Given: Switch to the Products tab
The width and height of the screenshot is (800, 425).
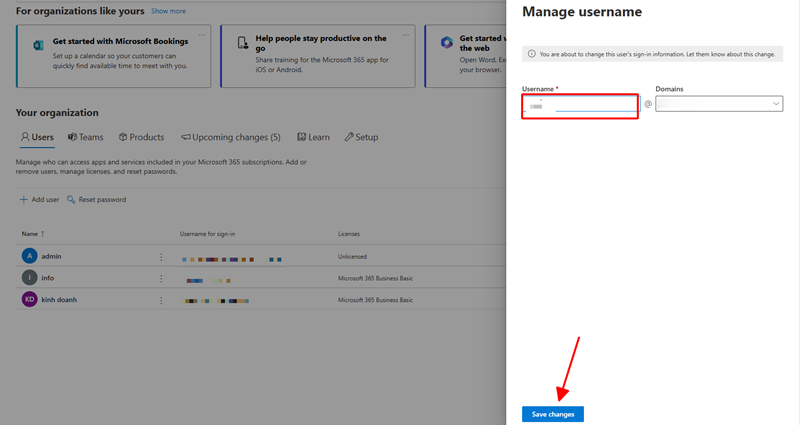Looking at the screenshot, I should (x=141, y=137).
